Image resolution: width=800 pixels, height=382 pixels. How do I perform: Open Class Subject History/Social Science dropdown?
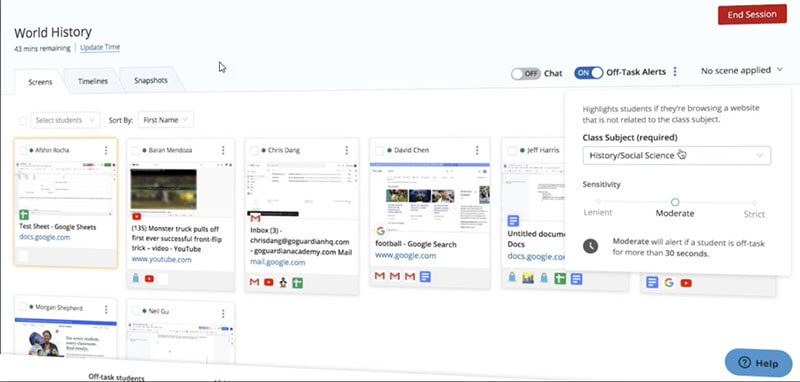click(676, 156)
